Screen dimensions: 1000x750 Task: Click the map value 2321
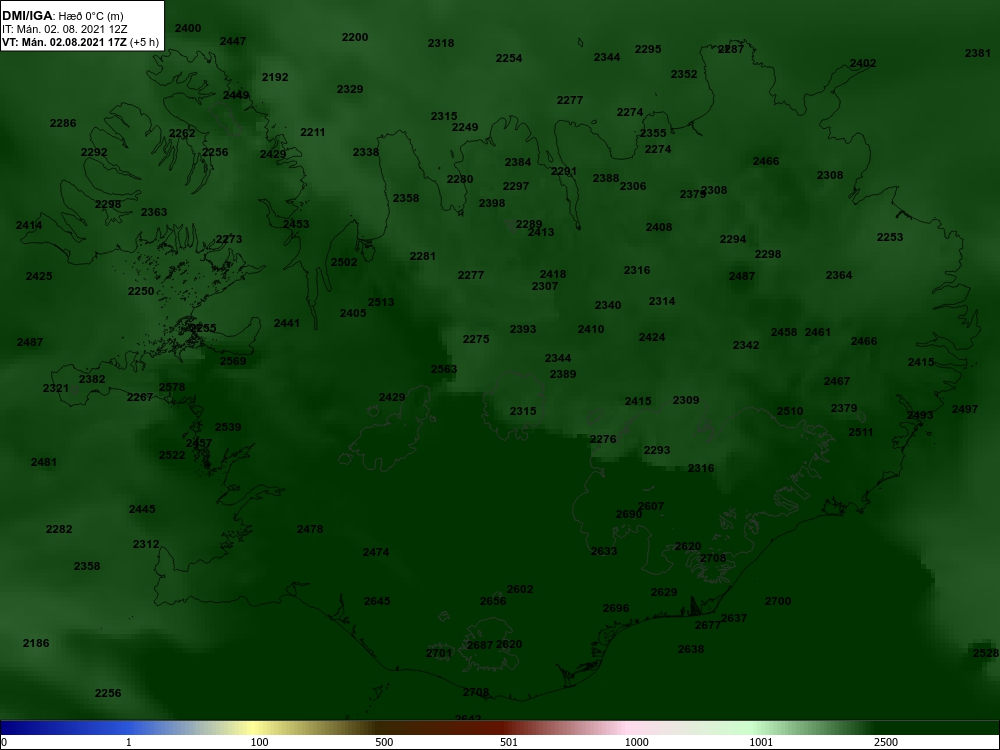point(56,388)
